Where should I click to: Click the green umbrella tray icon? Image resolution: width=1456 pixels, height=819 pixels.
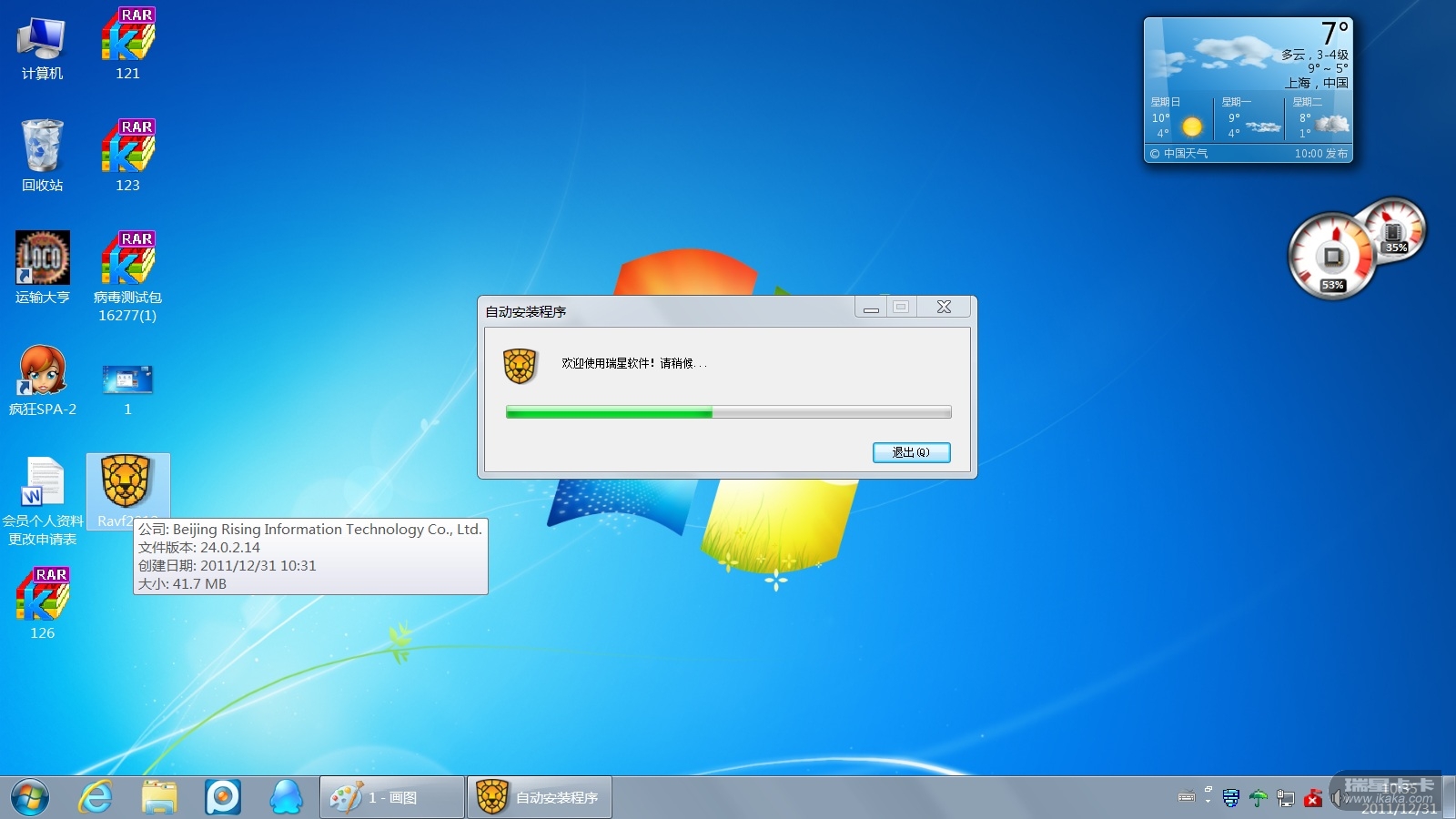(1259, 798)
